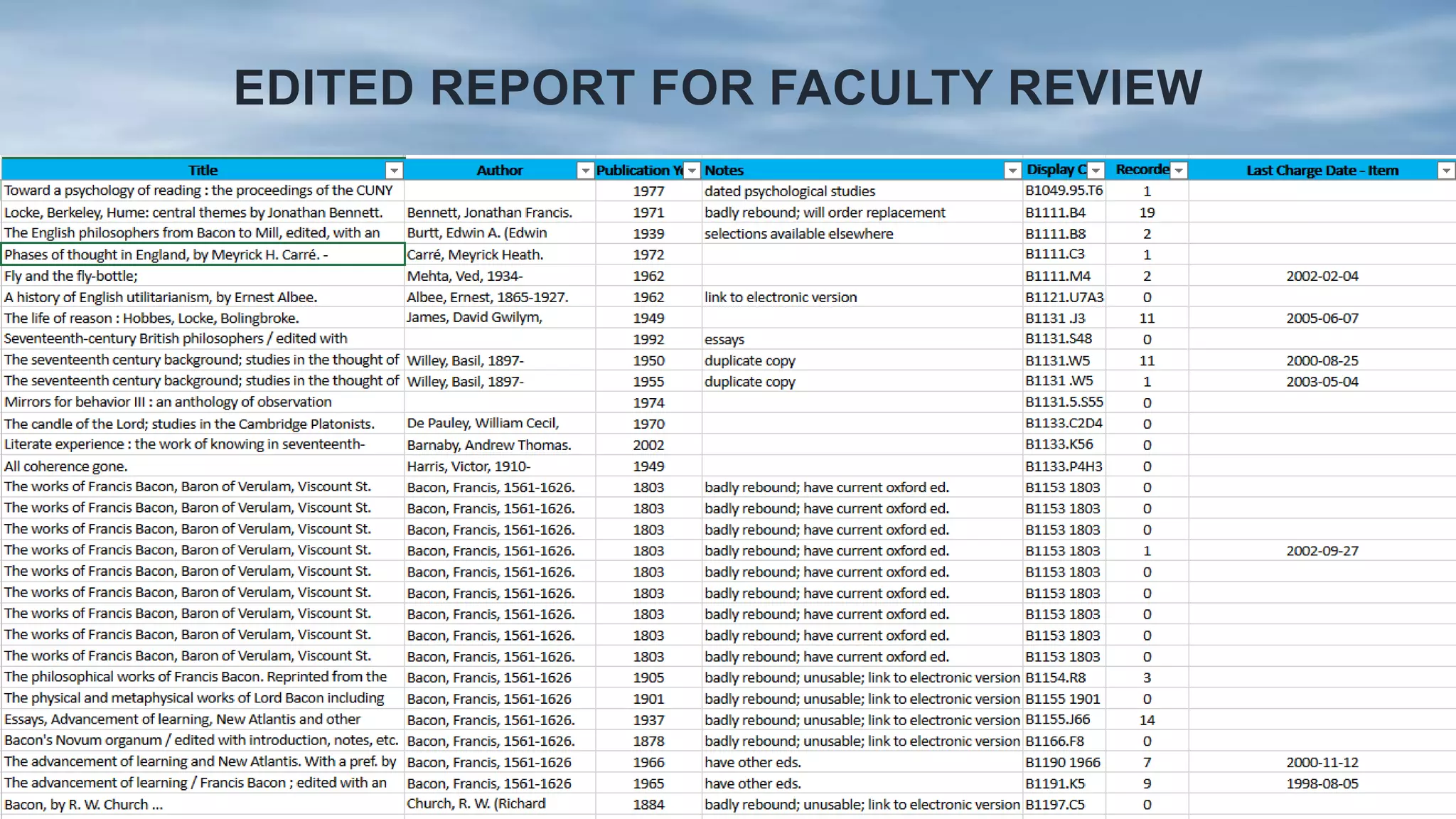The height and width of the screenshot is (819, 1456).
Task: Open the Last Charge Date filter dropdown
Action: [x=1445, y=170]
